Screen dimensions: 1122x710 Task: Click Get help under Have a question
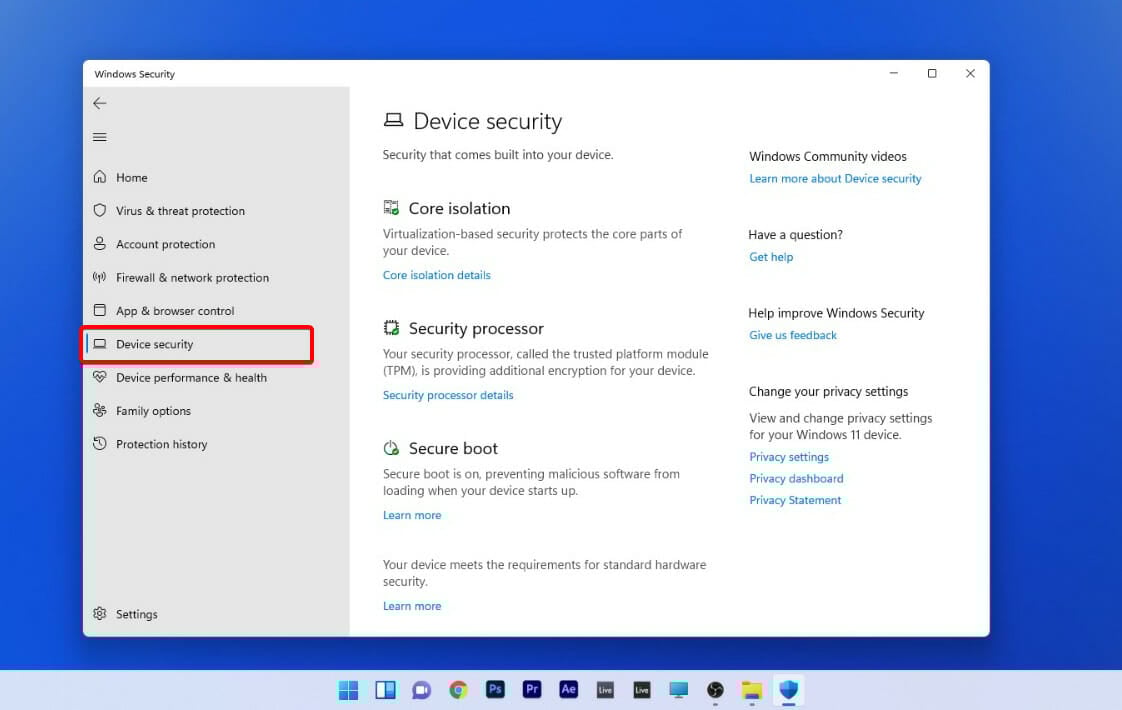click(x=771, y=257)
